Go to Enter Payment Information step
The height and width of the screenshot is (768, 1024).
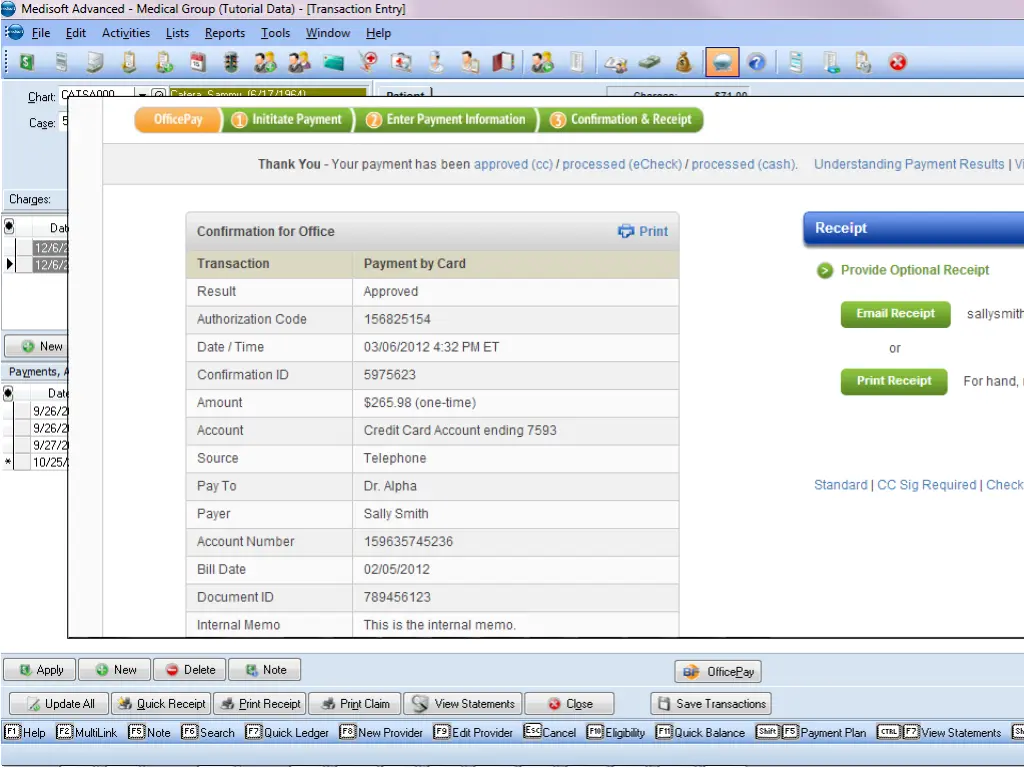coord(446,120)
